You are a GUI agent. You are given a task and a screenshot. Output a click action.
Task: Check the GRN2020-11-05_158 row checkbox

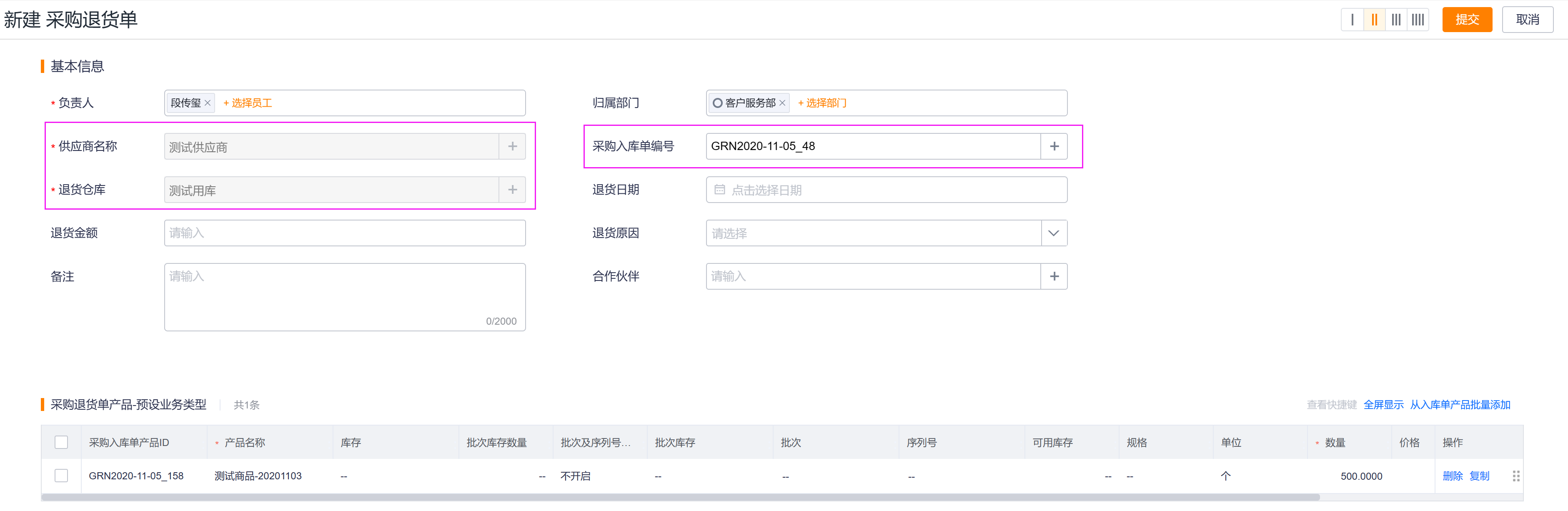pyautogui.click(x=62, y=476)
